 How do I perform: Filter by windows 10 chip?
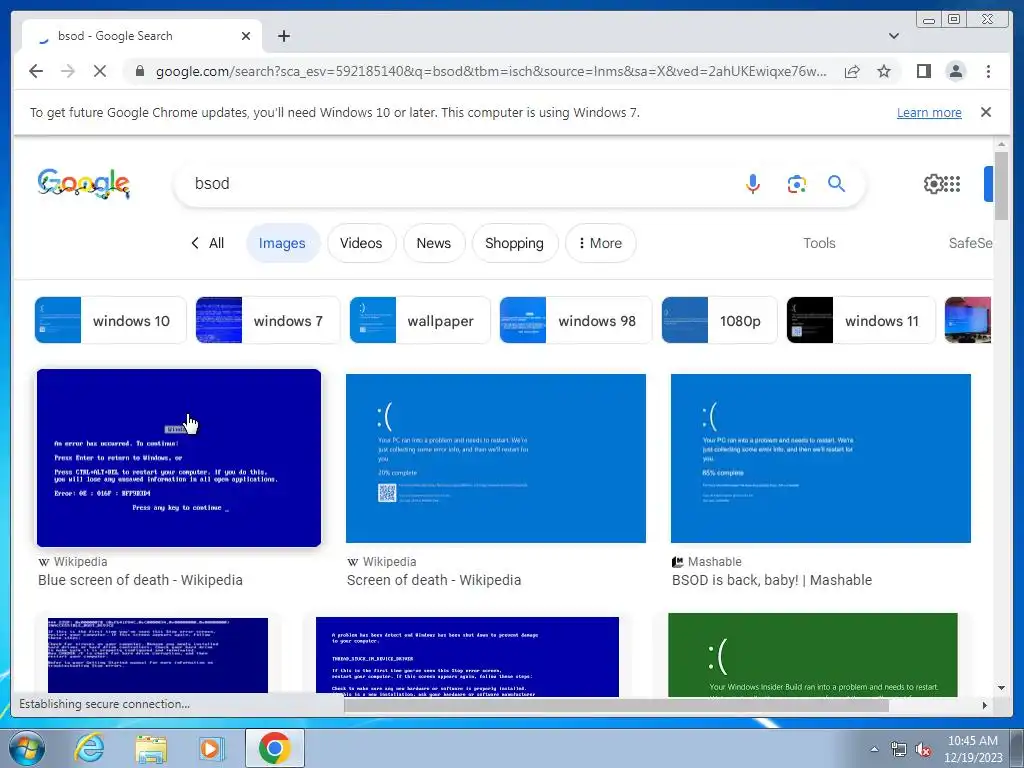(x=110, y=320)
